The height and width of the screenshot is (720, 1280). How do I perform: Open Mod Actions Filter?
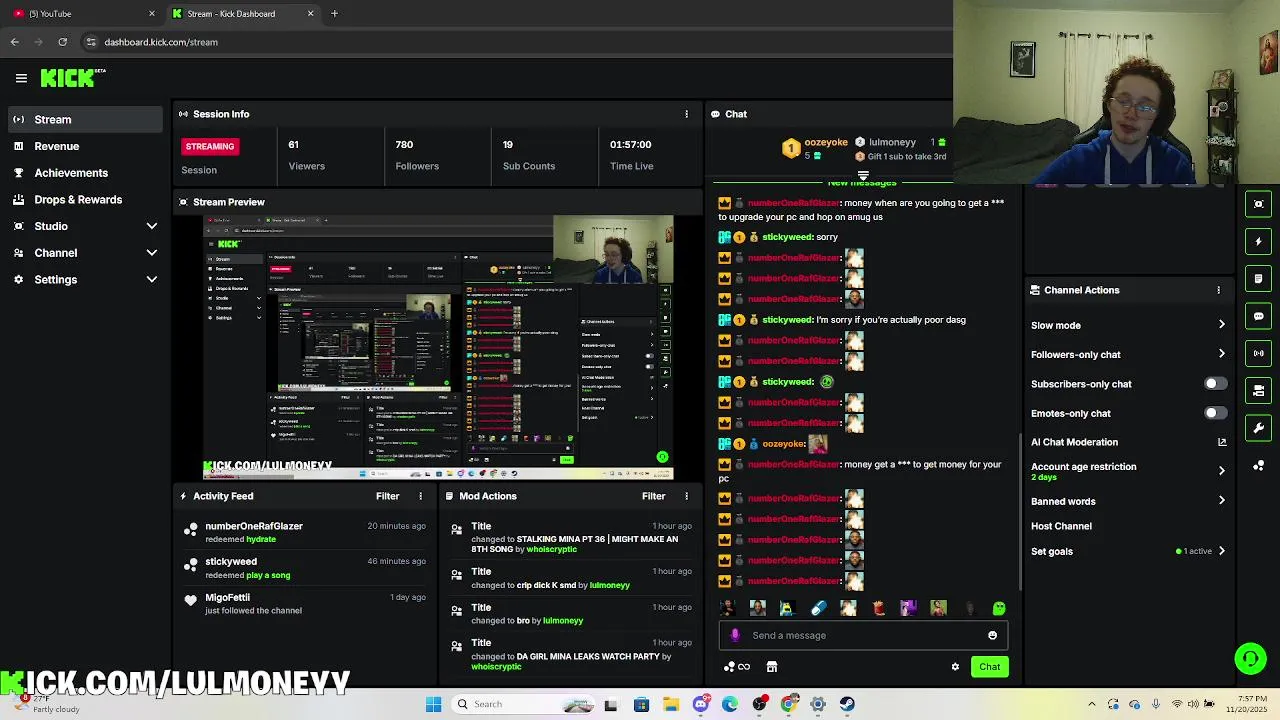click(x=653, y=496)
